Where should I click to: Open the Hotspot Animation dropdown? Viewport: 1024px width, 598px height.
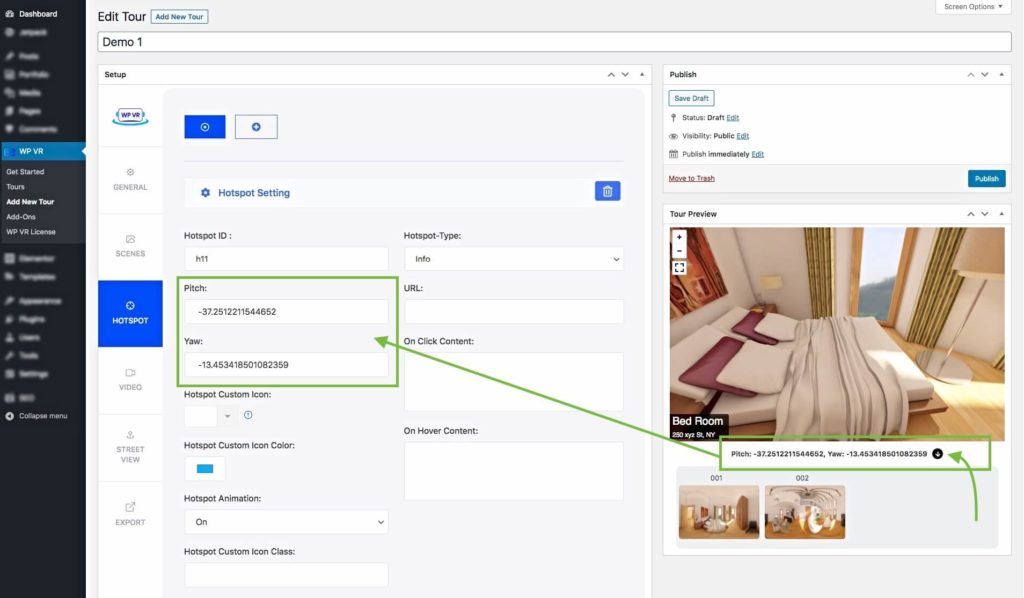286,522
